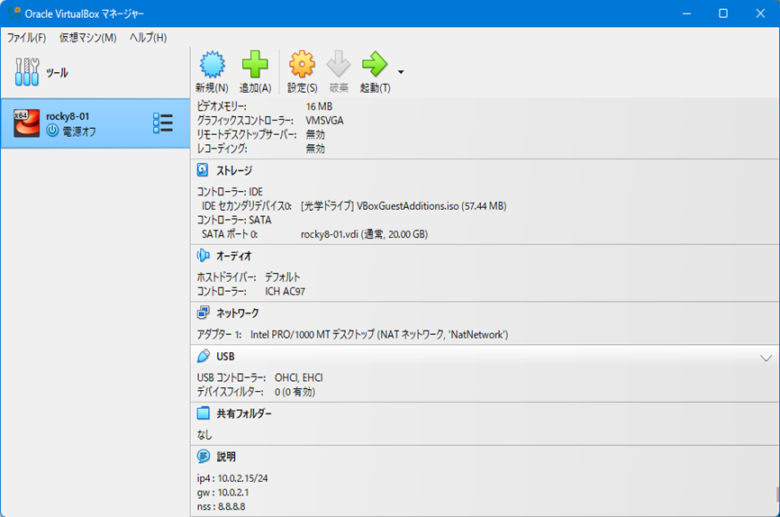Viewport: 780px width, 517px height.
Task: Click the Shared Folders (共有フォルダー) icon
Action: pyautogui.click(x=203, y=414)
